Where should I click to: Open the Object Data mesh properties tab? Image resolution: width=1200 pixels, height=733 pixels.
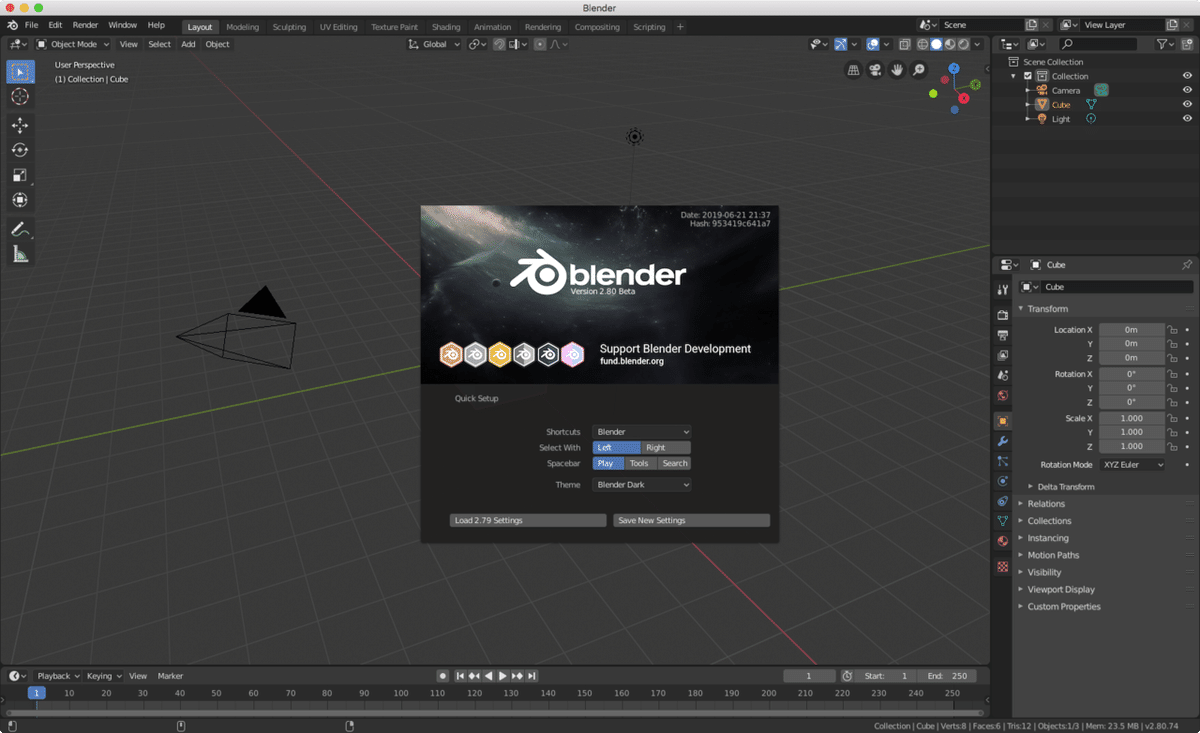point(1002,521)
